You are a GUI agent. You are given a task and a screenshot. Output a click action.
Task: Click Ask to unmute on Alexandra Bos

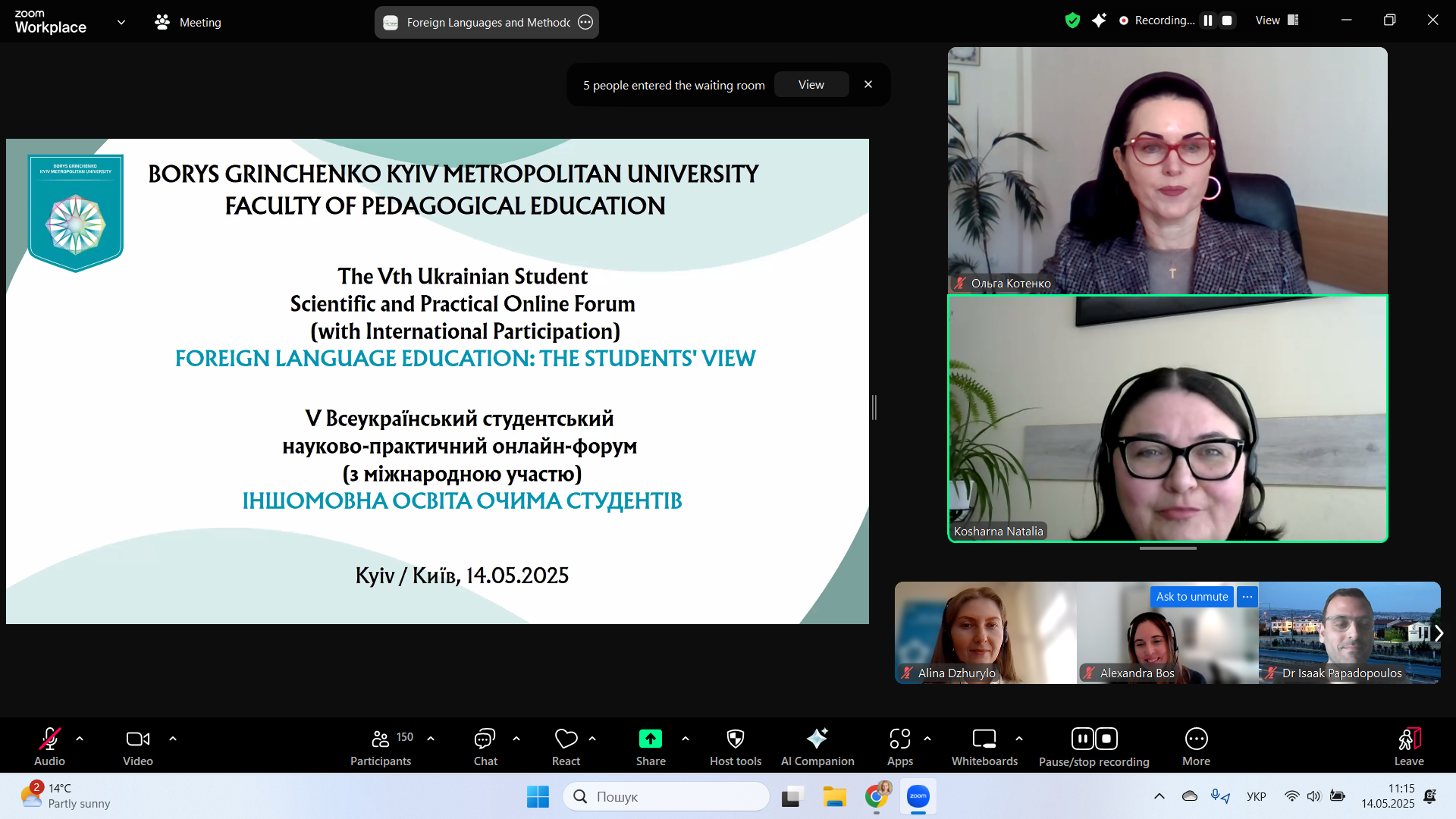1191,597
